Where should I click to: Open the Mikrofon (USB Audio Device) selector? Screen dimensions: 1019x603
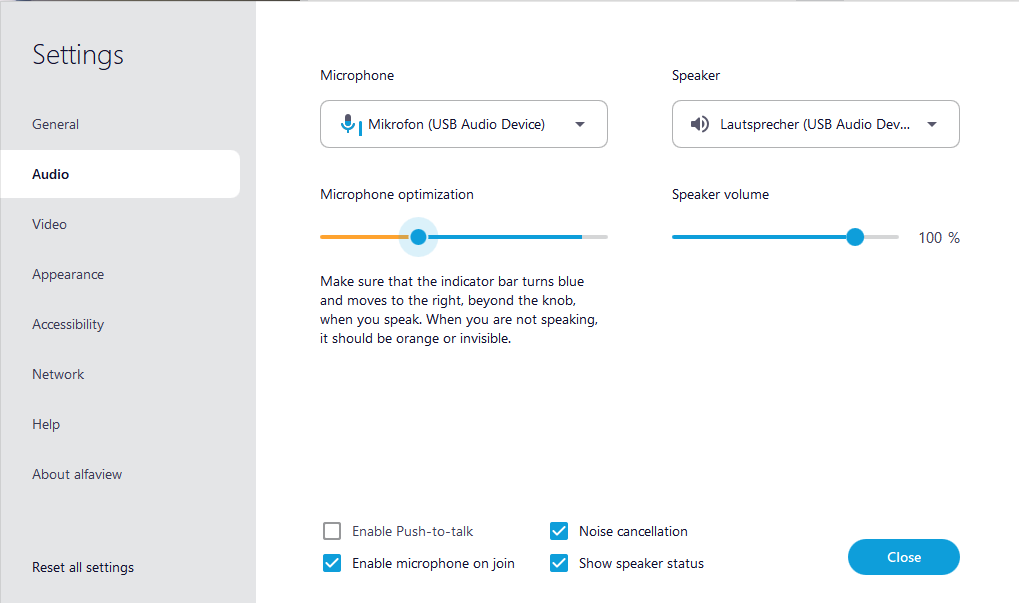457,125
